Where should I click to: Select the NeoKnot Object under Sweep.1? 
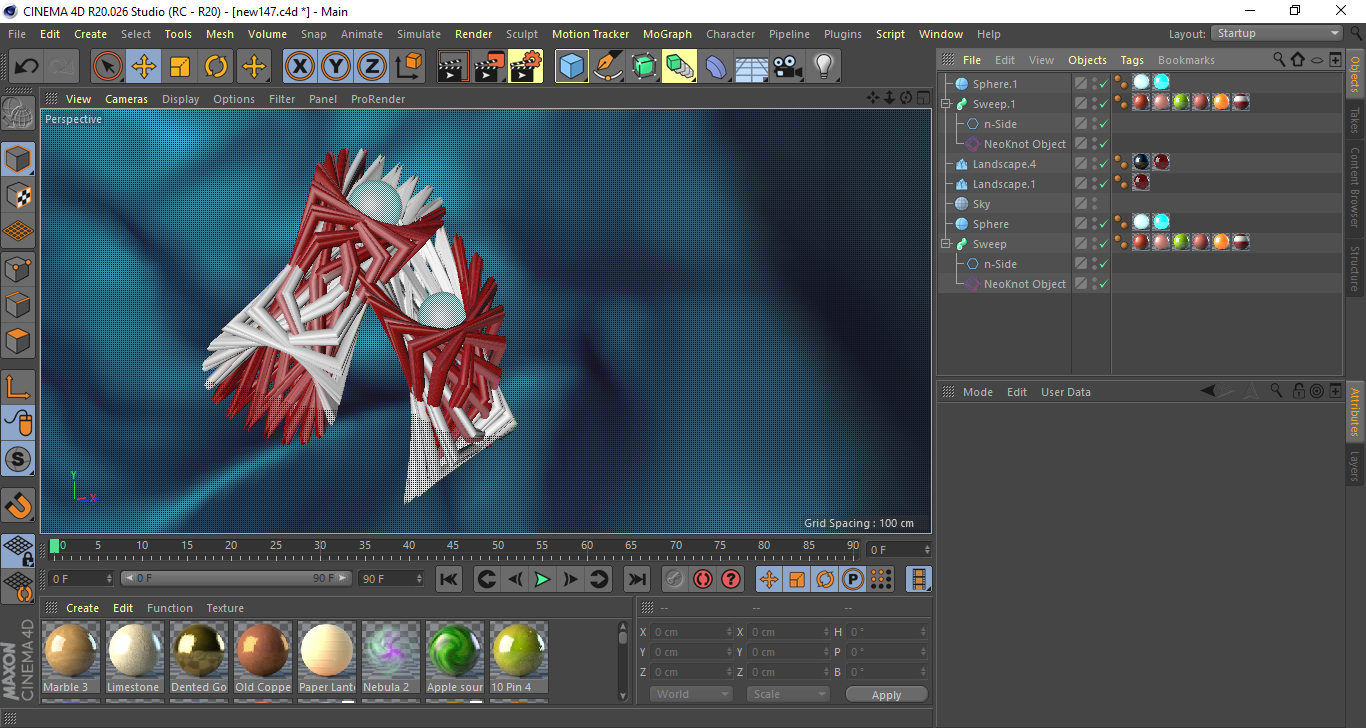coord(1024,144)
